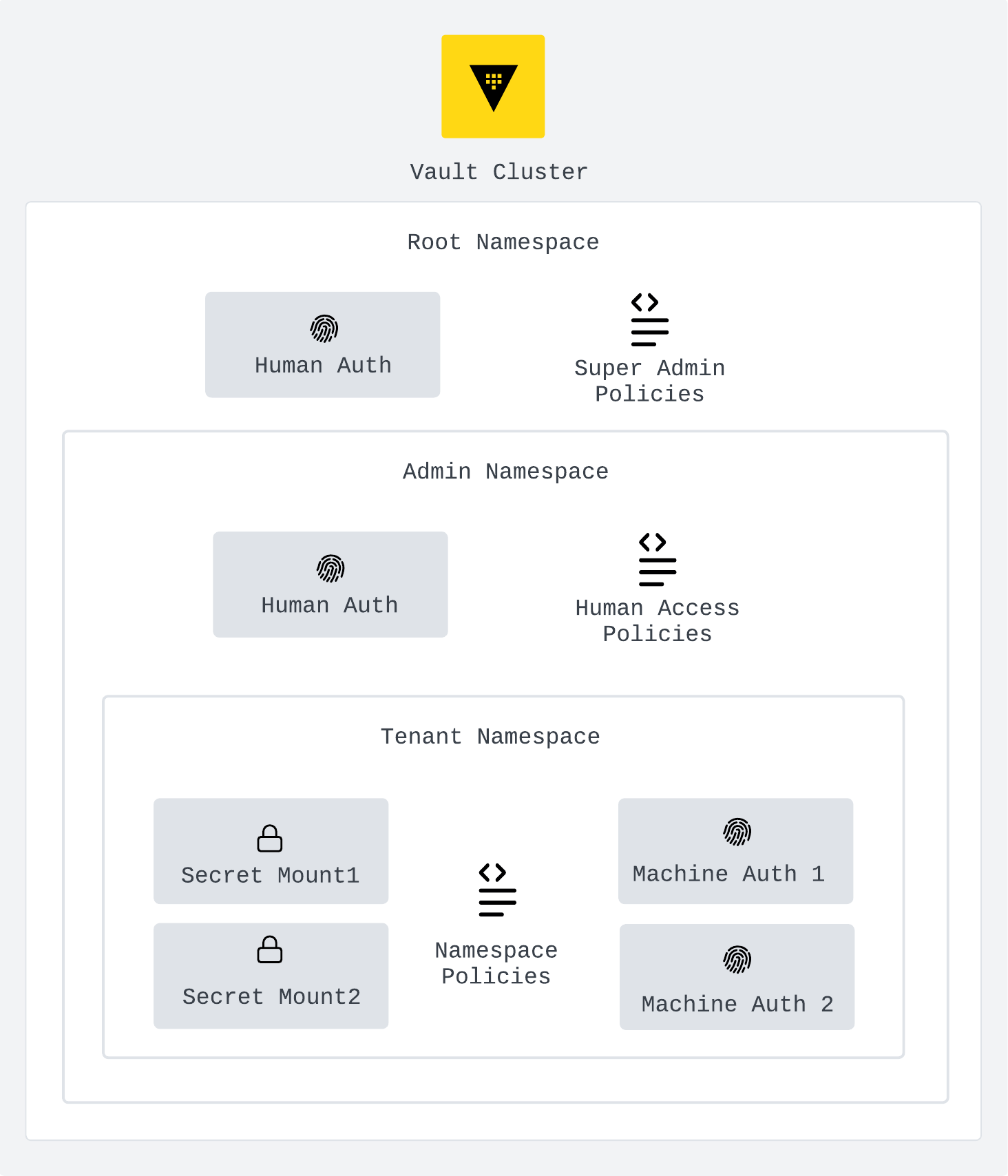The width and height of the screenshot is (1008, 1176).
Task: Click the Machine Auth 1 fingerprint icon
Action: tap(737, 832)
